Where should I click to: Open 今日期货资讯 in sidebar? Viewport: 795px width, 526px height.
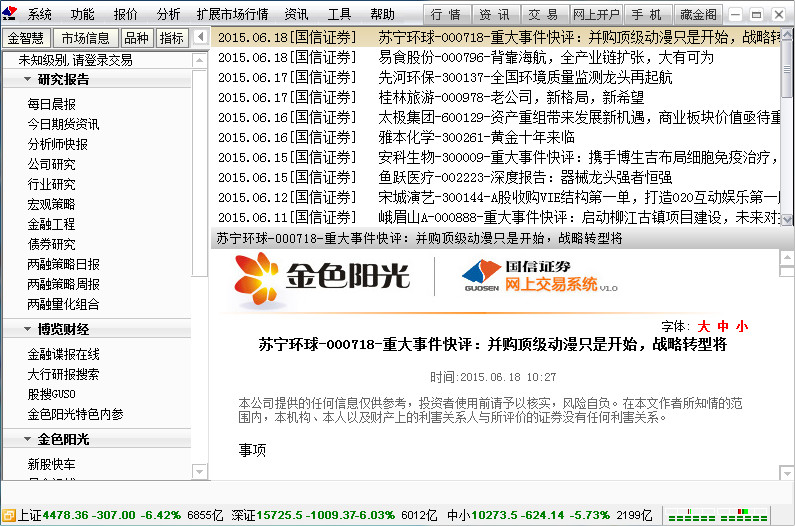pyautogui.click(x=63, y=124)
